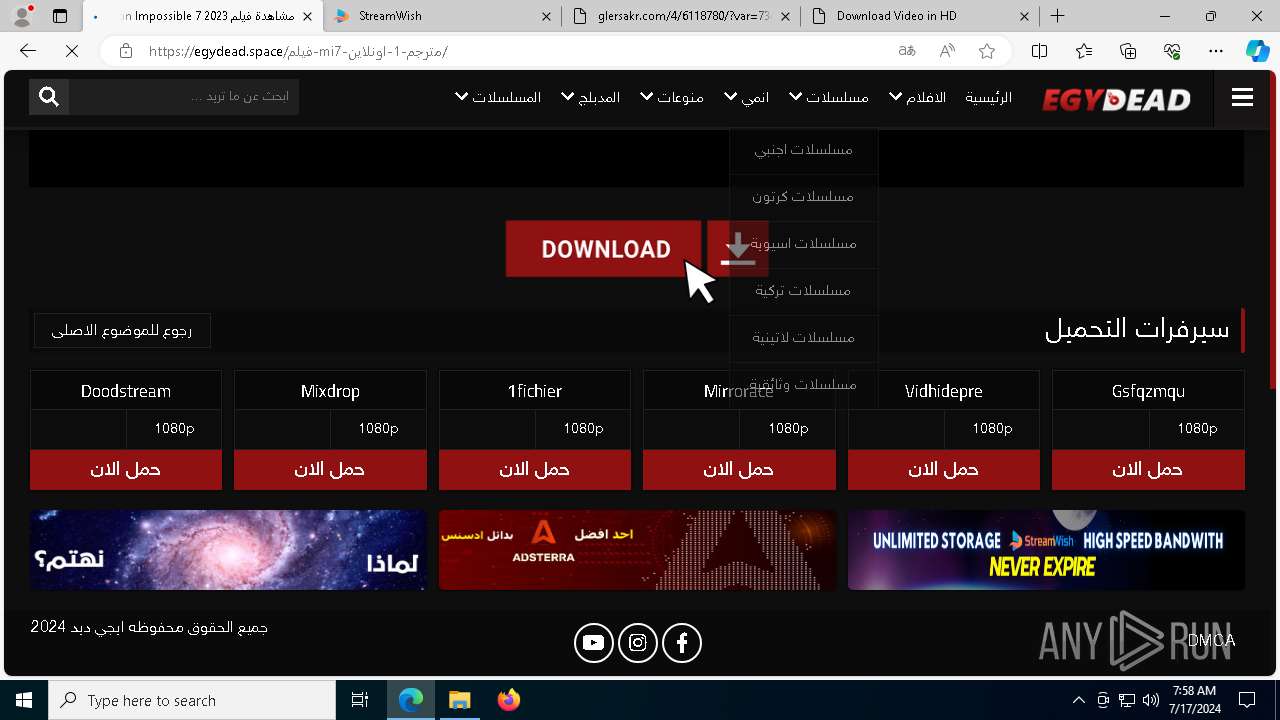Screen dimensions: 1280x720
Task: Click the download arrow icon beside DOWNLOAD
Action: (x=737, y=248)
